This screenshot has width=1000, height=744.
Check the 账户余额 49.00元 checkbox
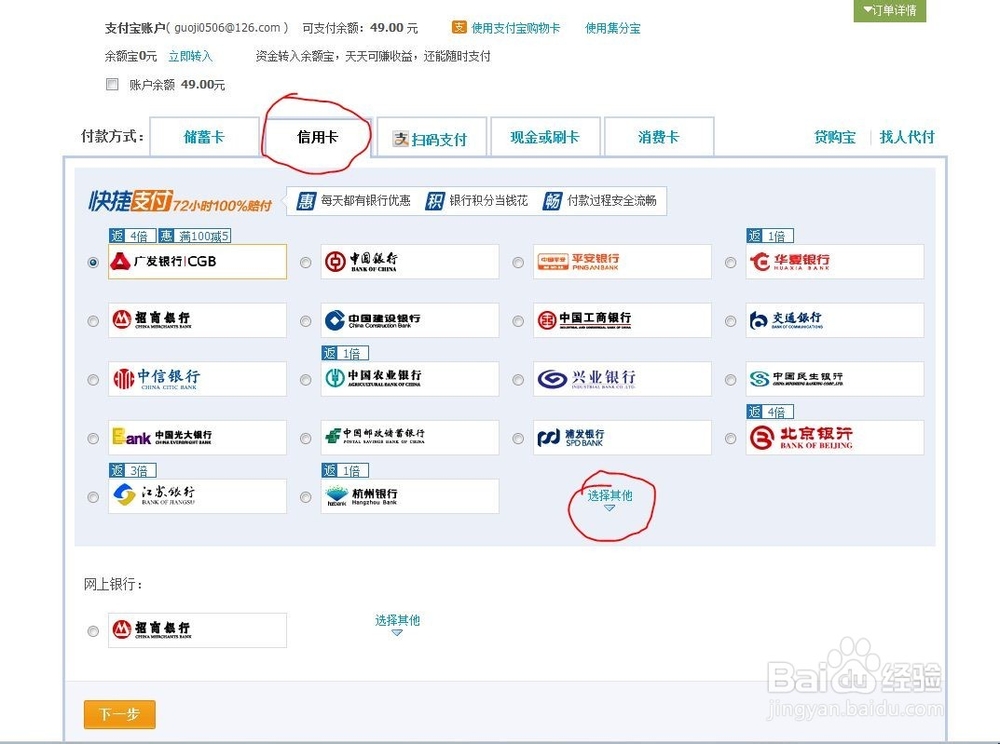click(112, 84)
